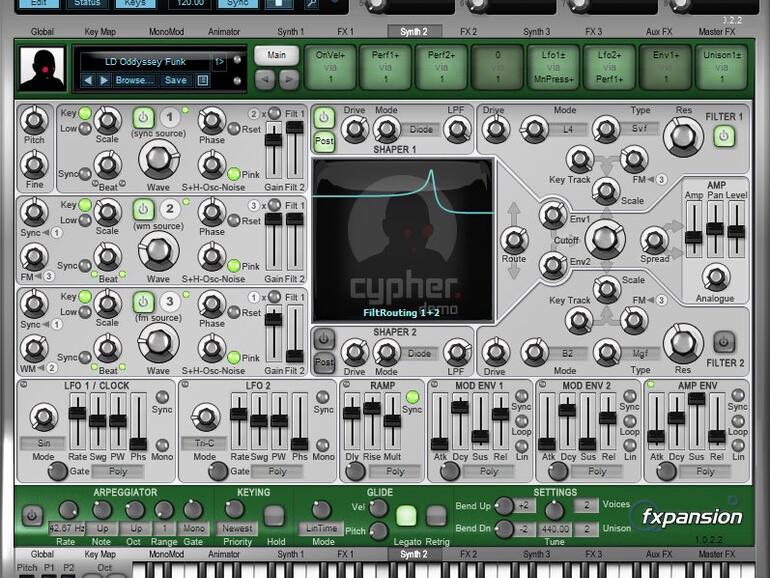
Task: Toggle Shaper 1 power button
Action: (x=324, y=118)
